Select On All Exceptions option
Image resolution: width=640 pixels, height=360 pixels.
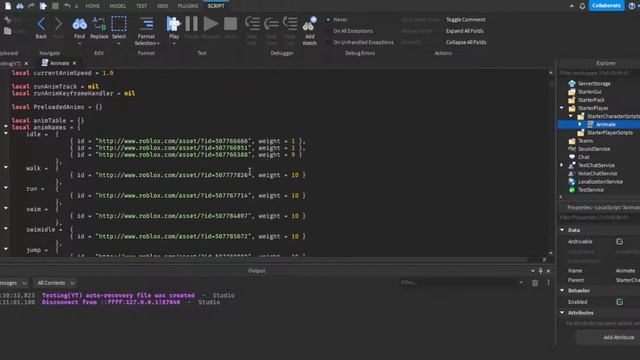pos(353,31)
